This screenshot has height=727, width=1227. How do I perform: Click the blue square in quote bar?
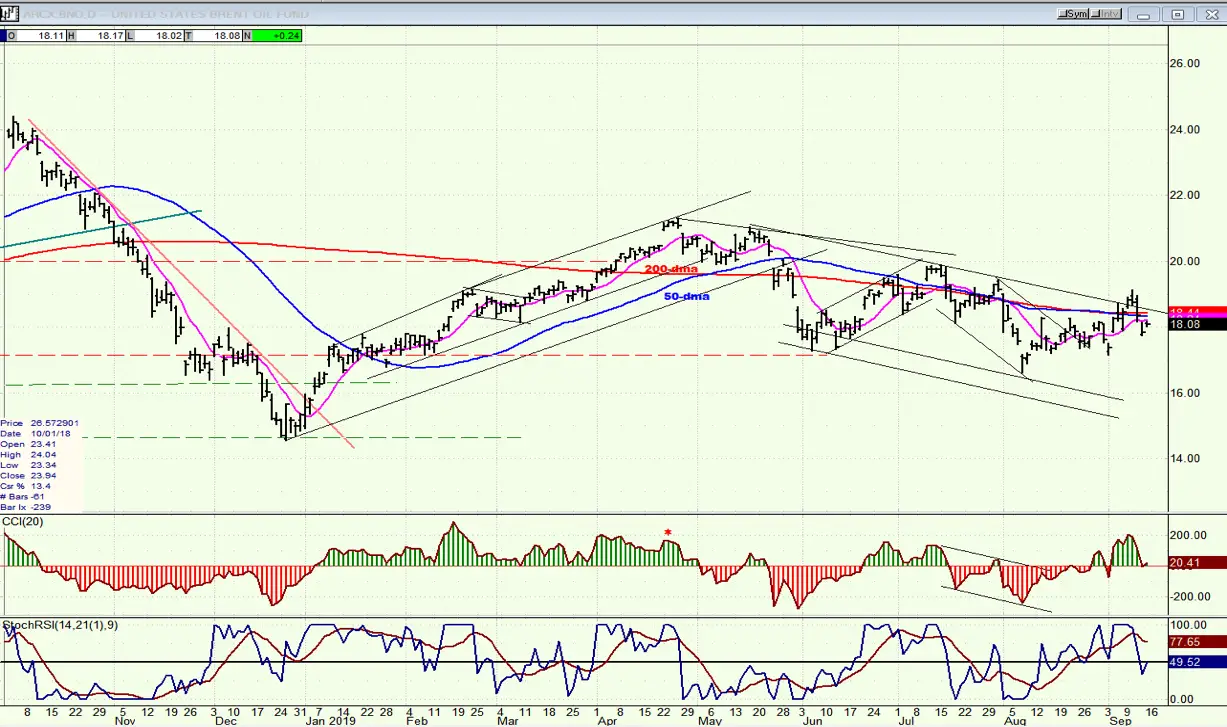(5, 36)
